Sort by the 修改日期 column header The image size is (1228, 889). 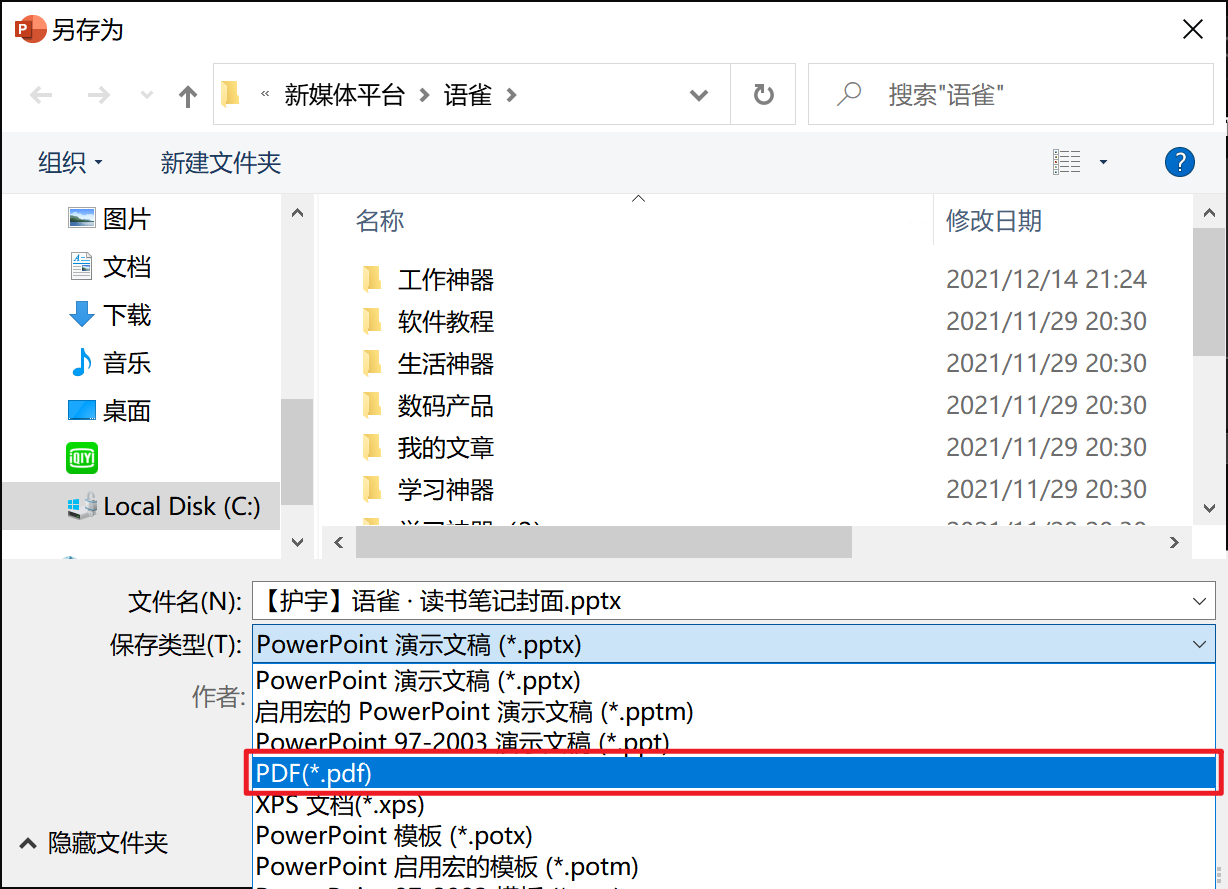(994, 220)
